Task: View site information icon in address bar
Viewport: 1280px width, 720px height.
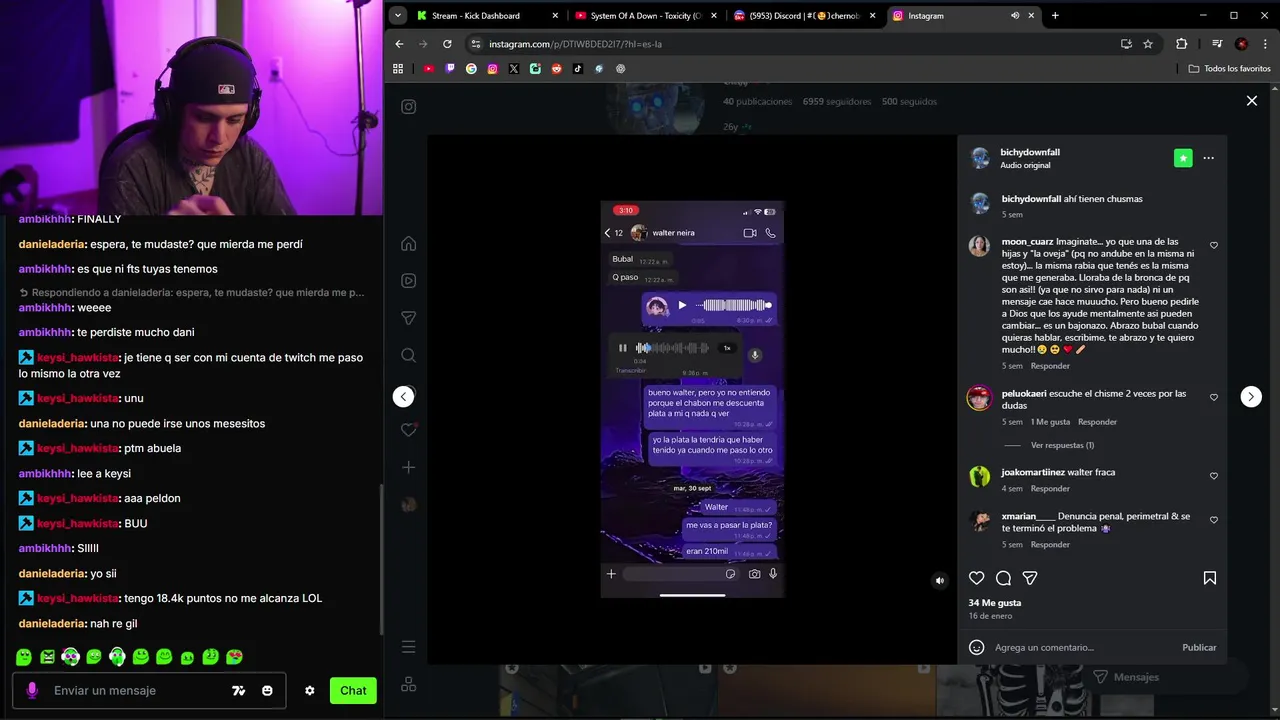Action: pos(476,44)
